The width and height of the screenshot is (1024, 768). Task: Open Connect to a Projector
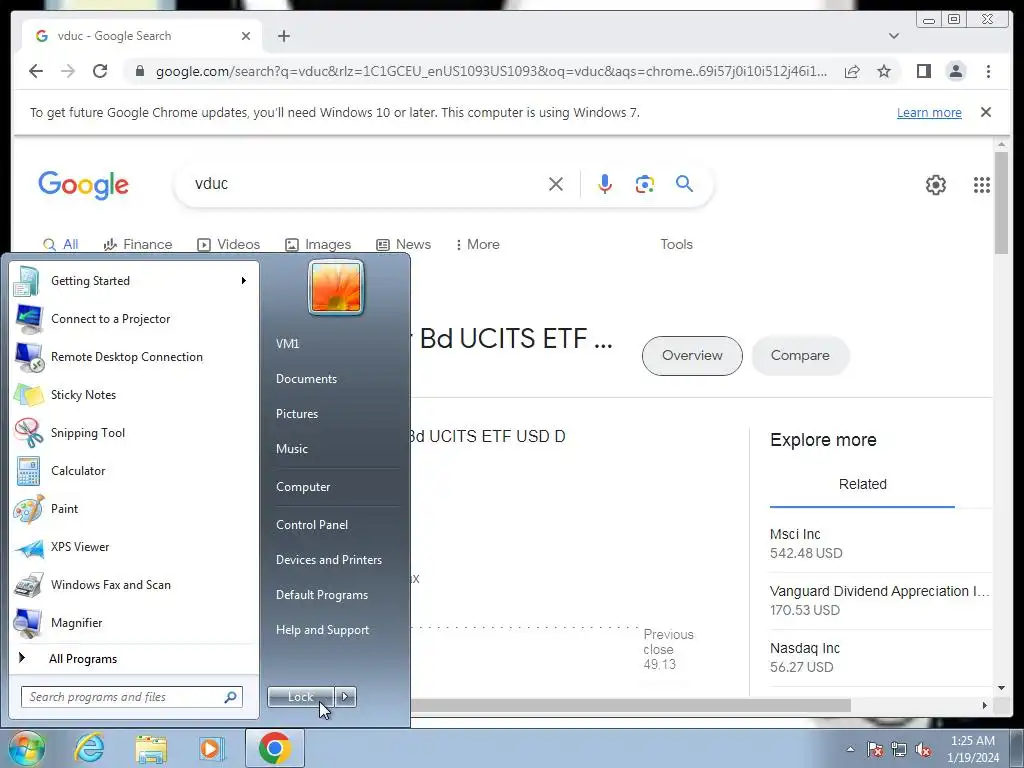[x=134, y=319]
